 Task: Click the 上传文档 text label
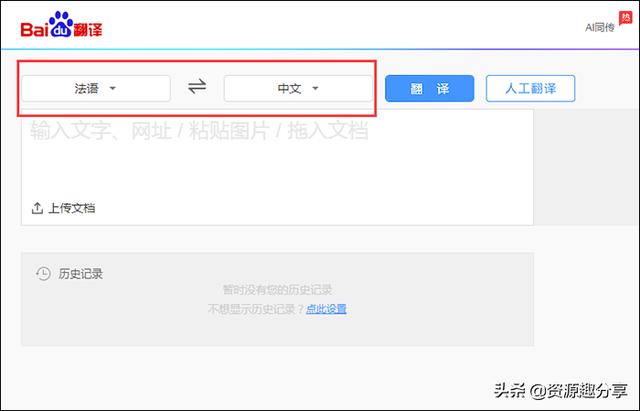point(72,208)
